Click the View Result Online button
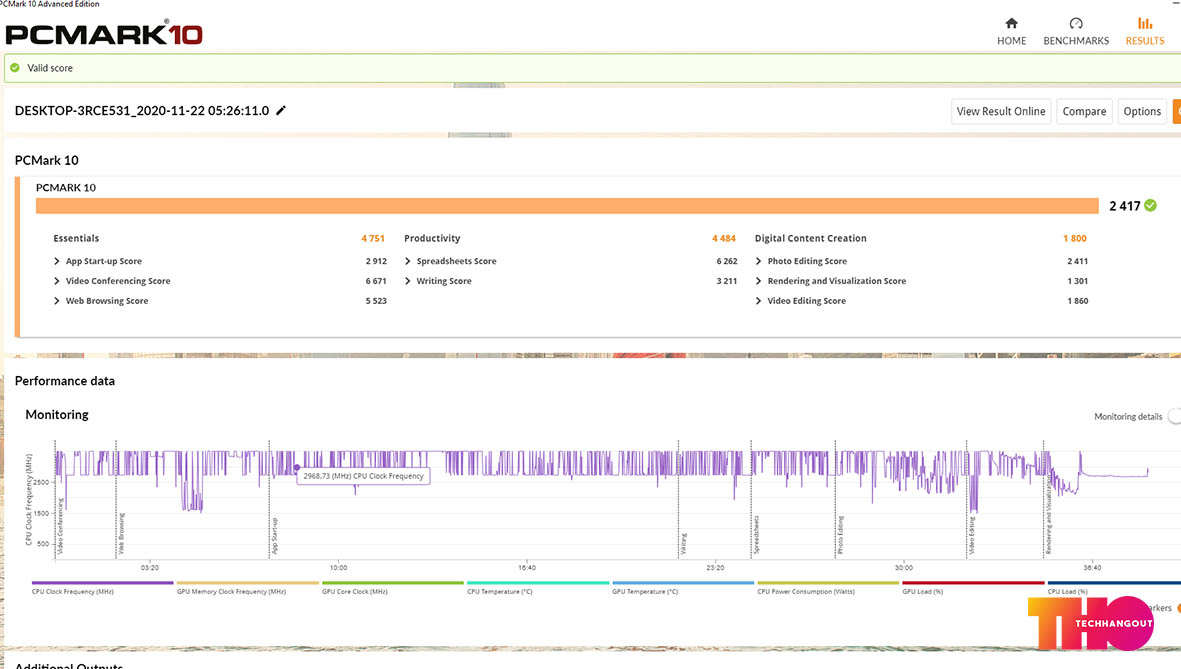The height and width of the screenshot is (669, 1181). (1001, 111)
